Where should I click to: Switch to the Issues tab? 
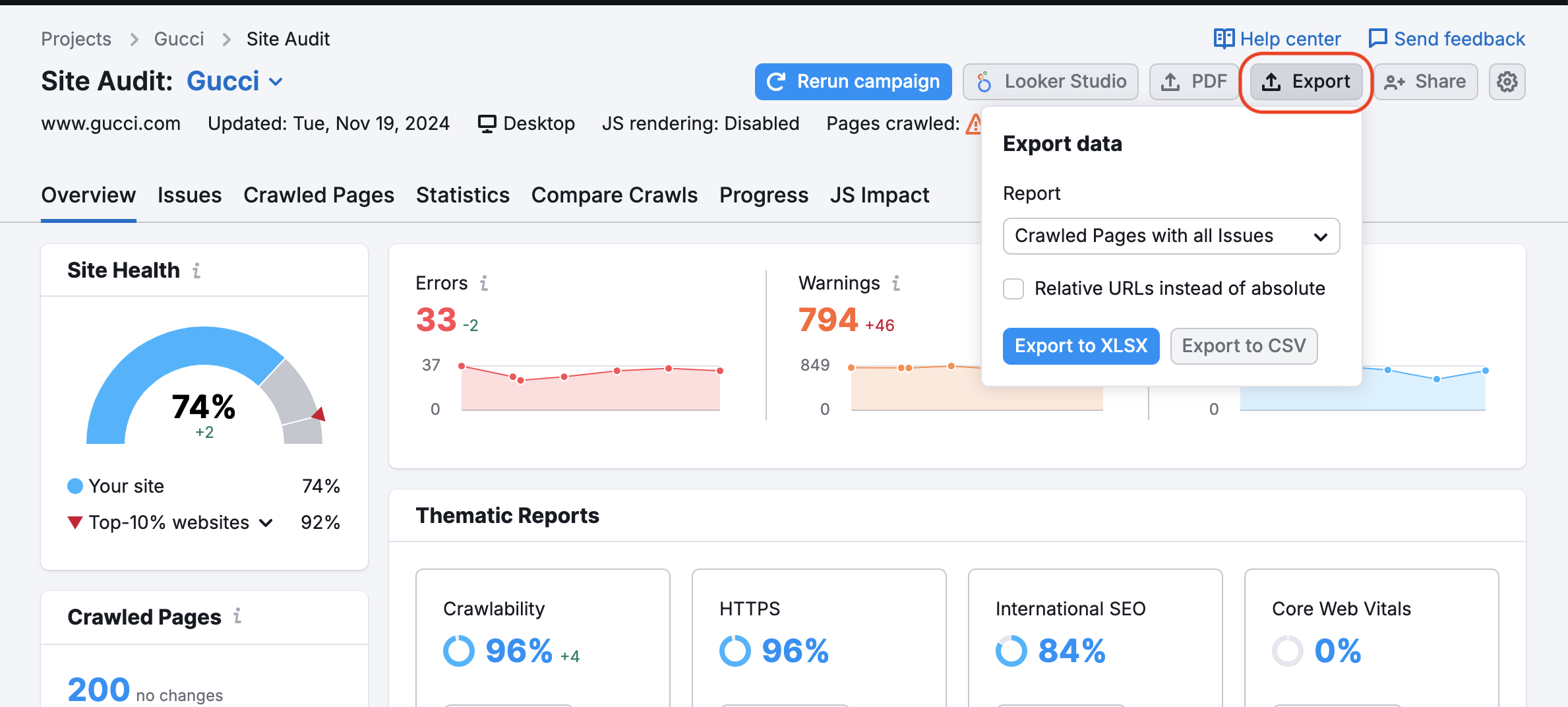(189, 195)
